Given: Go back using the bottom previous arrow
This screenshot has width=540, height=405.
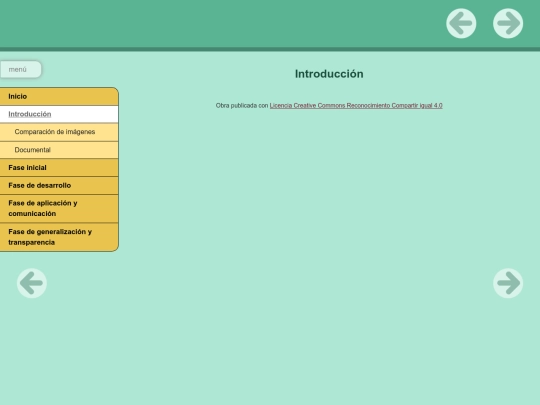Looking at the screenshot, I should coord(32,283).
